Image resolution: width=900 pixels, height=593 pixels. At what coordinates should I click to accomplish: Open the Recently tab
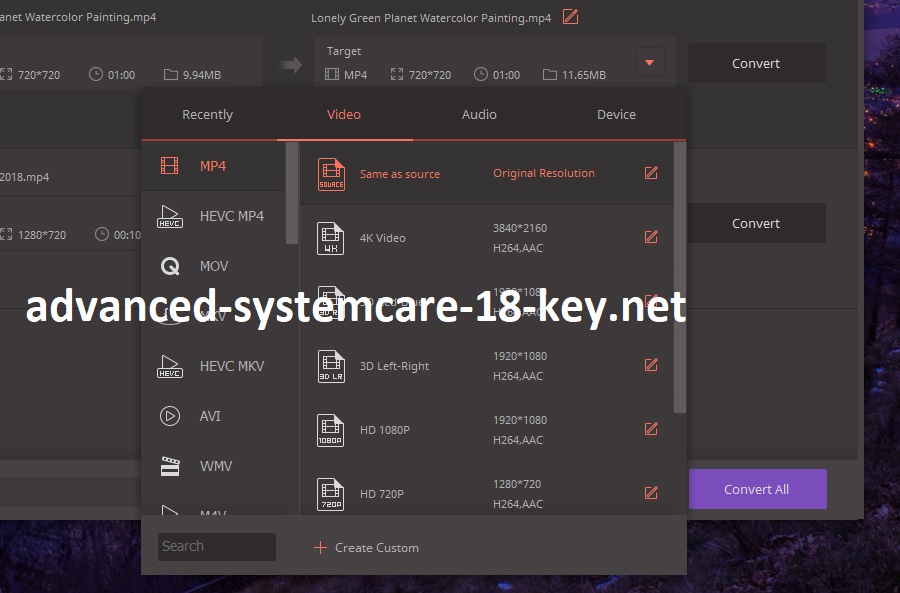click(207, 115)
